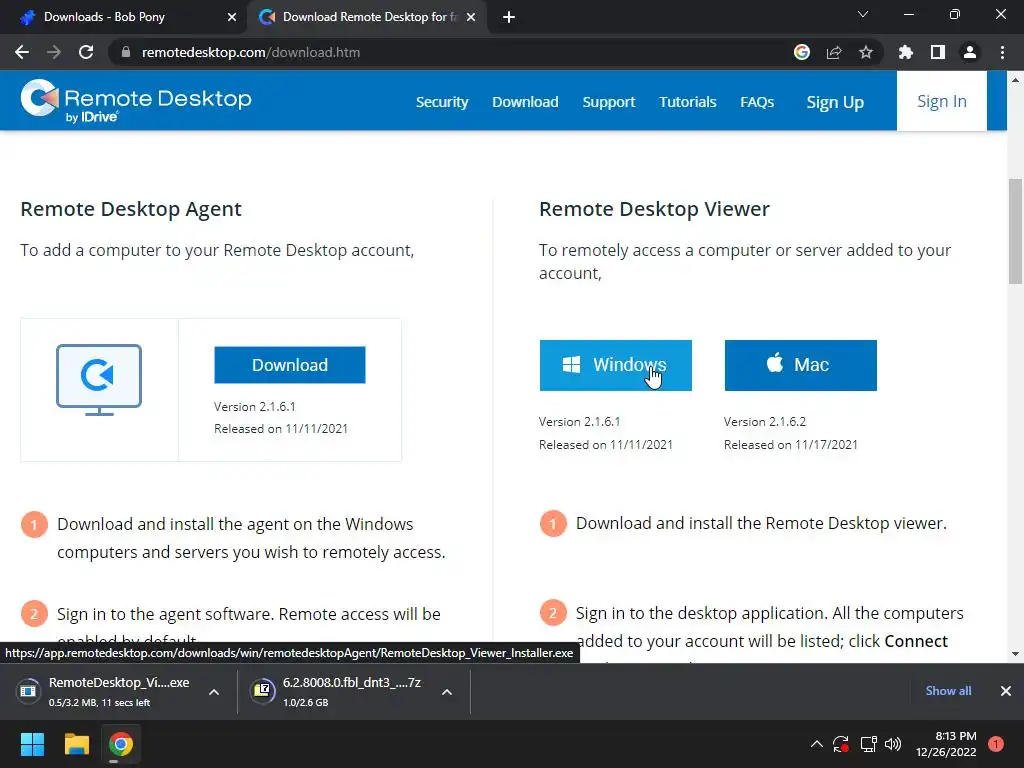Viewport: 1024px width, 768px height.
Task: Open the Chrome profile icon
Action: coord(970,52)
